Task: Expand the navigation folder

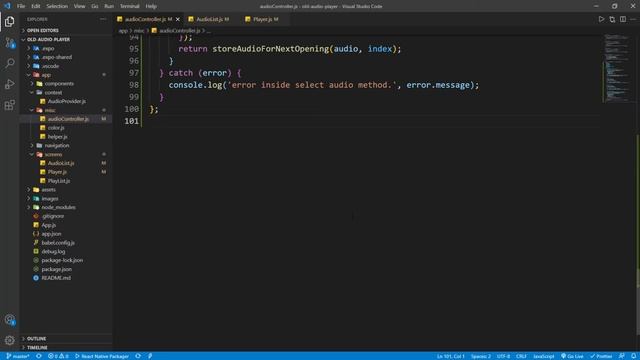Action: (66, 145)
